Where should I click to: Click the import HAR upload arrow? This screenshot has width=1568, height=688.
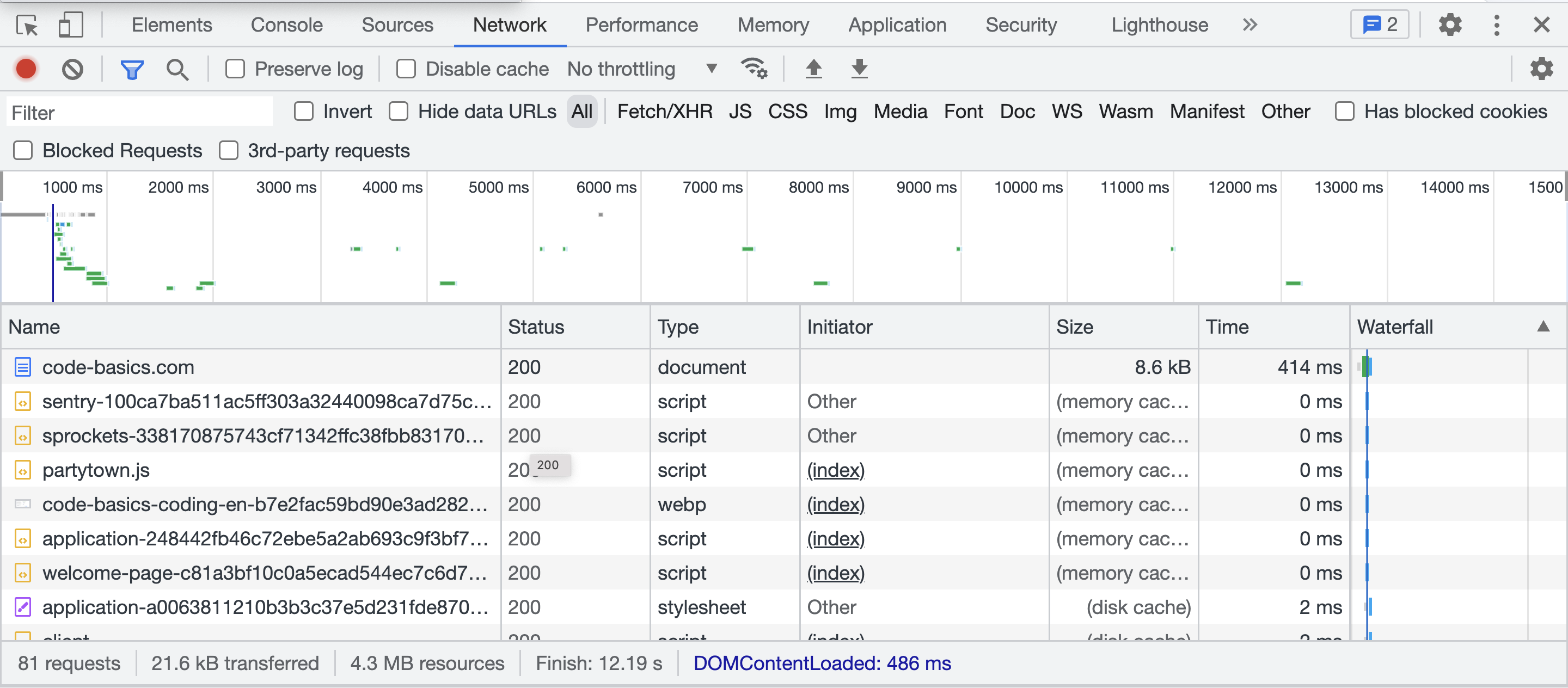[813, 68]
